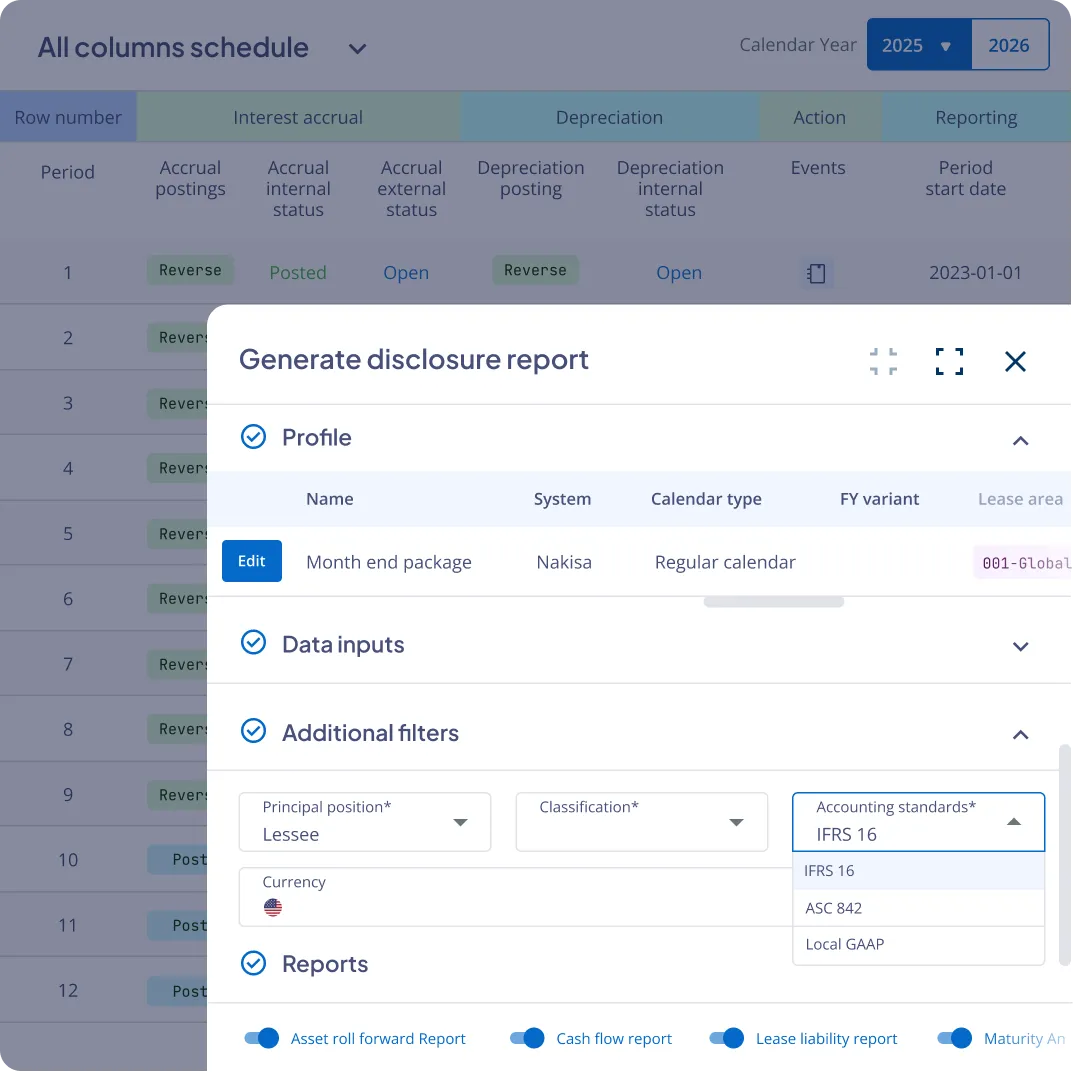Click the Period start date column header
This screenshot has height=1073, width=1073.
coord(966,178)
